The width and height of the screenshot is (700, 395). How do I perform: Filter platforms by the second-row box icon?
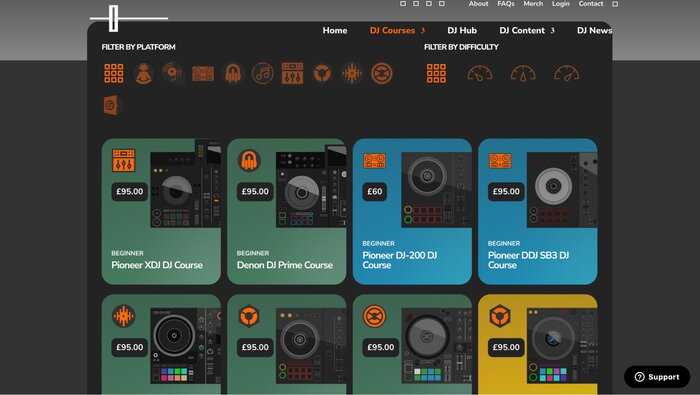pyautogui.click(x=111, y=106)
